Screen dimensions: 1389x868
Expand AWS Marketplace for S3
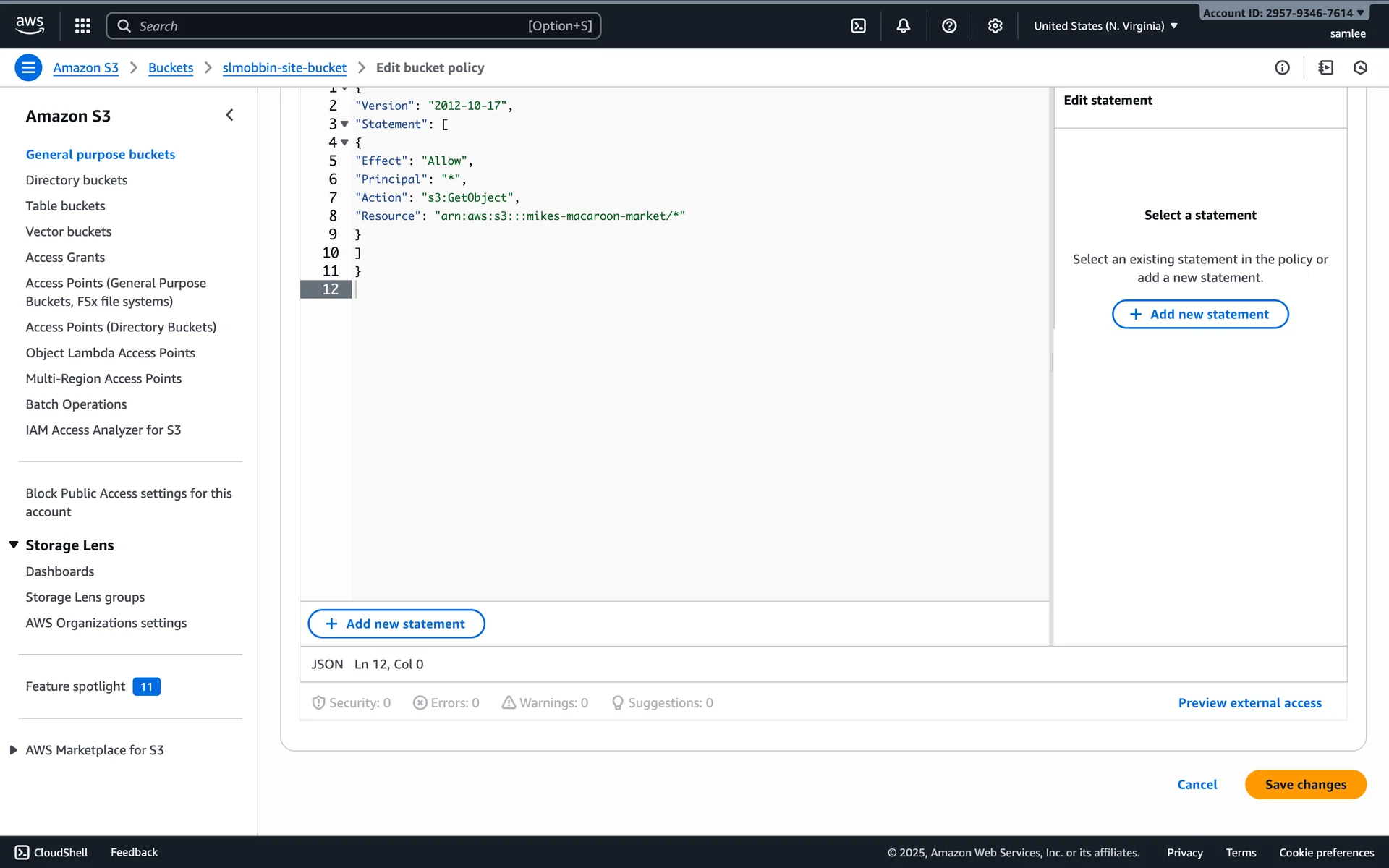point(14,750)
